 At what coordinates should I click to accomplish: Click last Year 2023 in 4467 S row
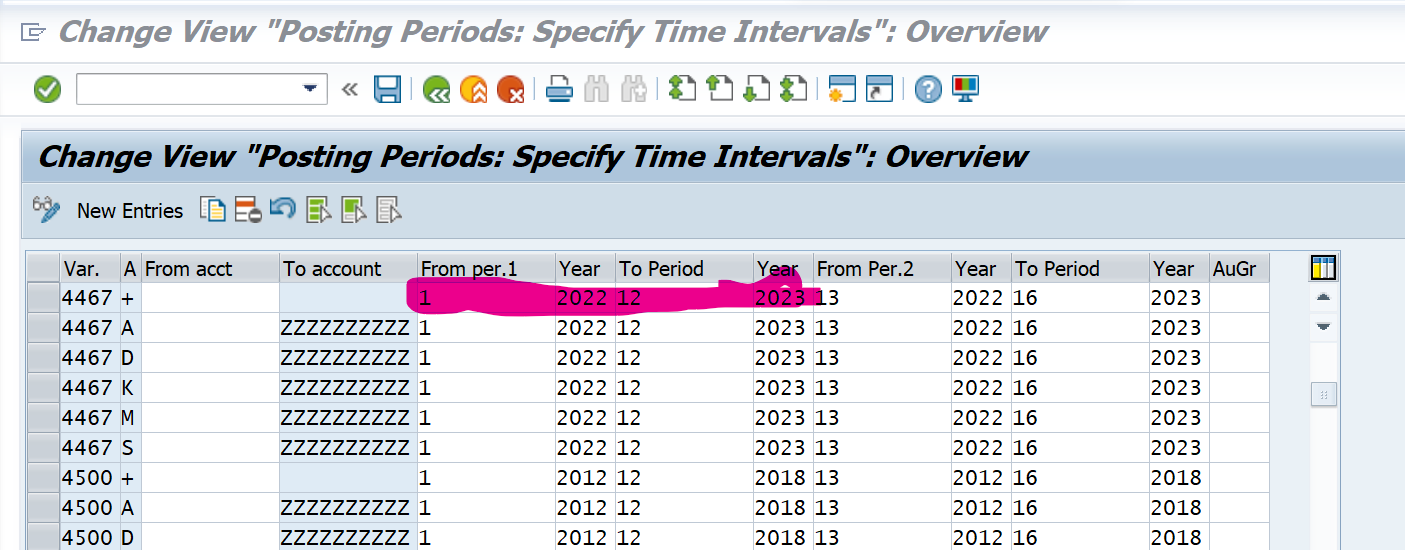tap(1179, 448)
